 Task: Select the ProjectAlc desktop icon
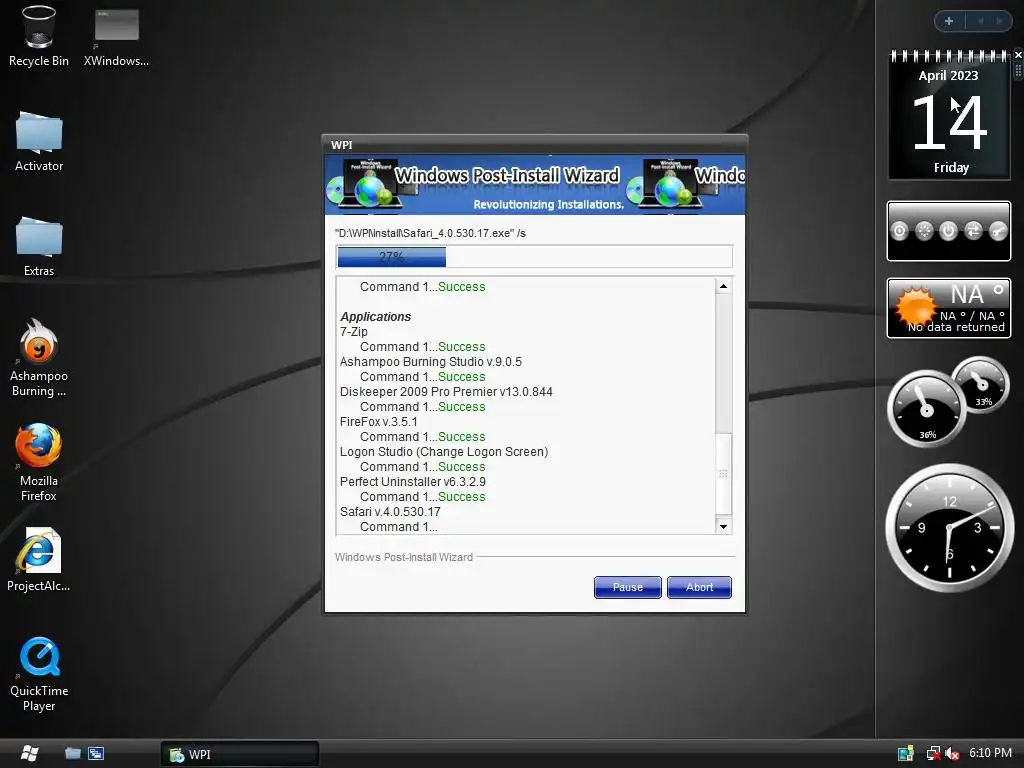click(39, 560)
